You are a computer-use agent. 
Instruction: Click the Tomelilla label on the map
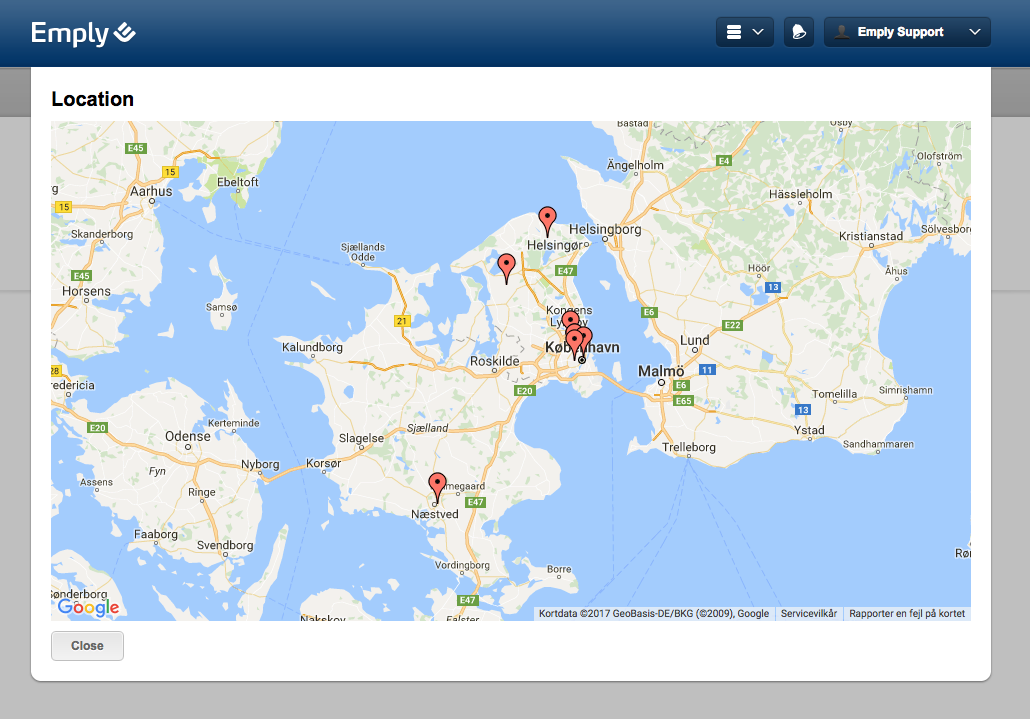834,394
